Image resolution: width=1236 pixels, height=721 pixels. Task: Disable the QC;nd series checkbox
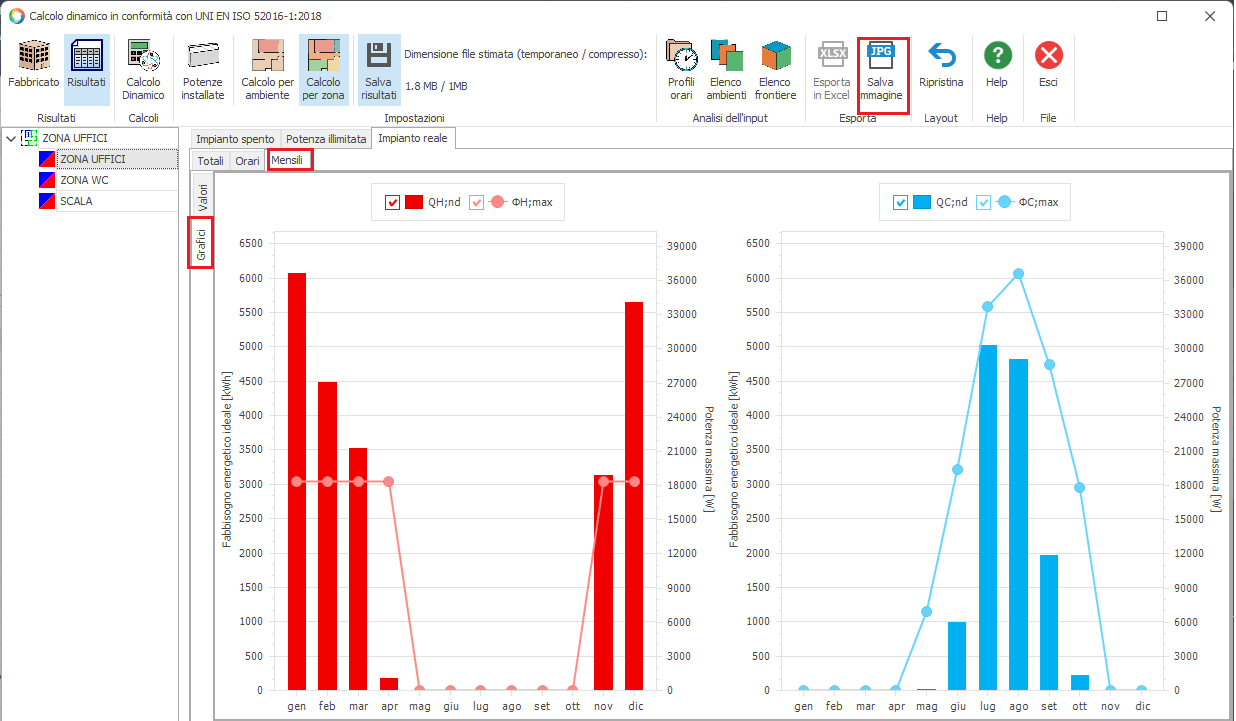coord(900,203)
